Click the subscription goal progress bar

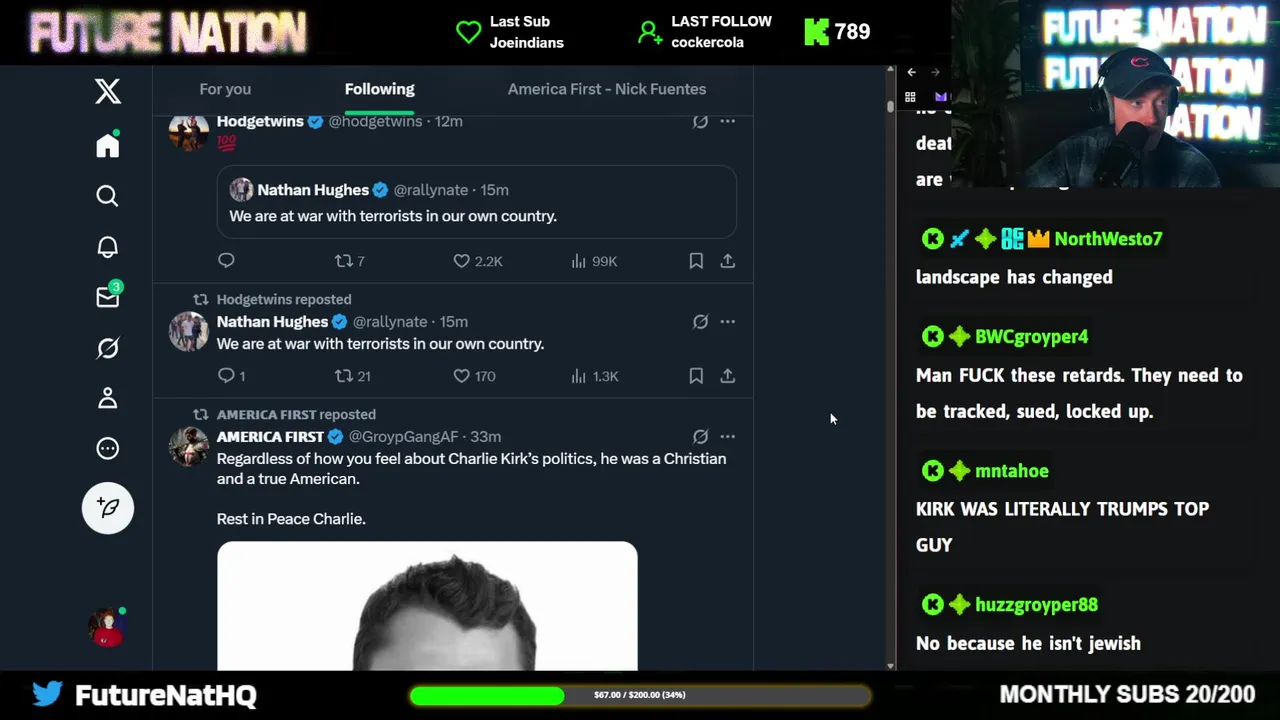pos(640,695)
